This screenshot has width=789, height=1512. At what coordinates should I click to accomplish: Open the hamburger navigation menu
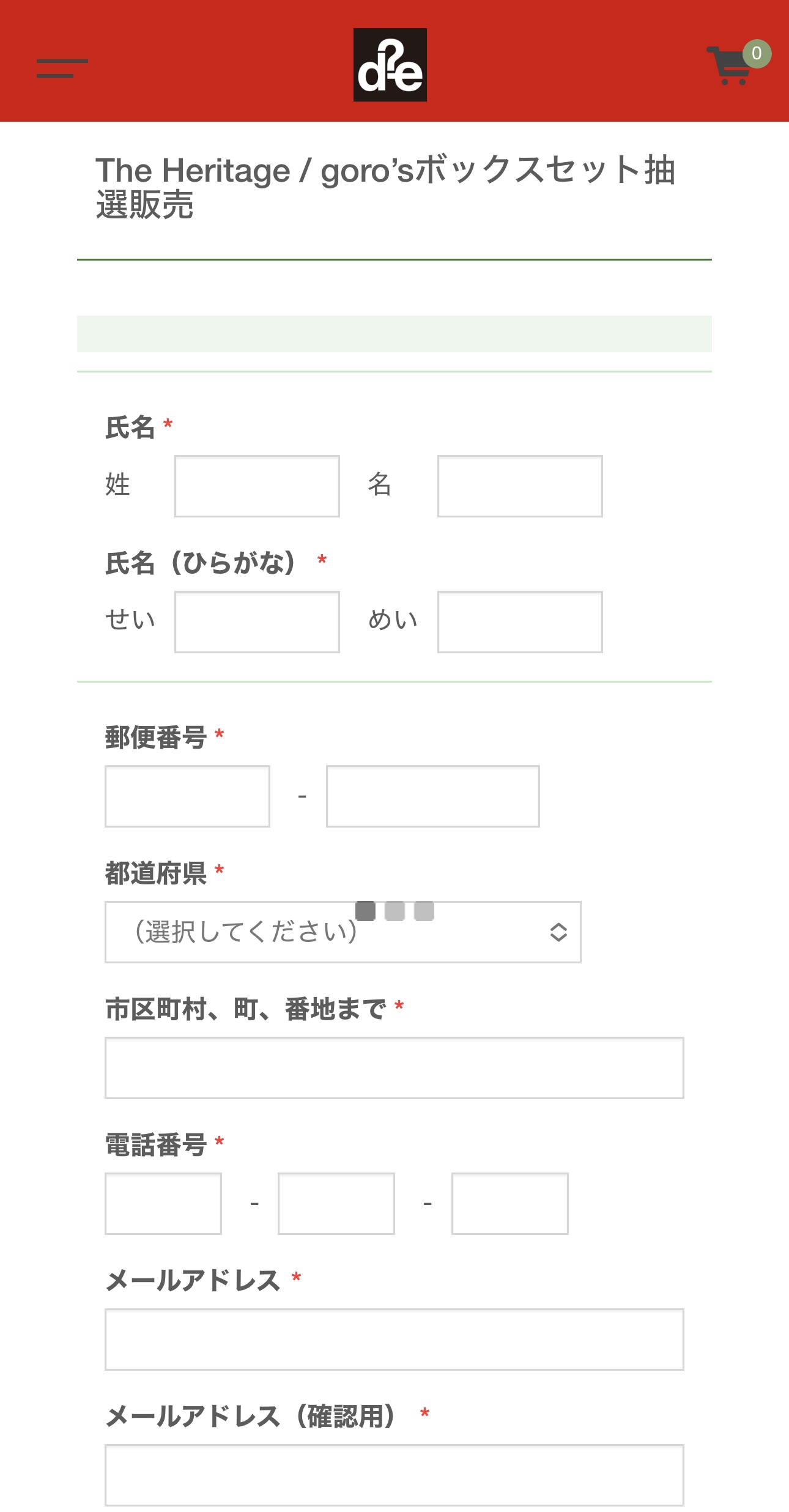click(62, 68)
